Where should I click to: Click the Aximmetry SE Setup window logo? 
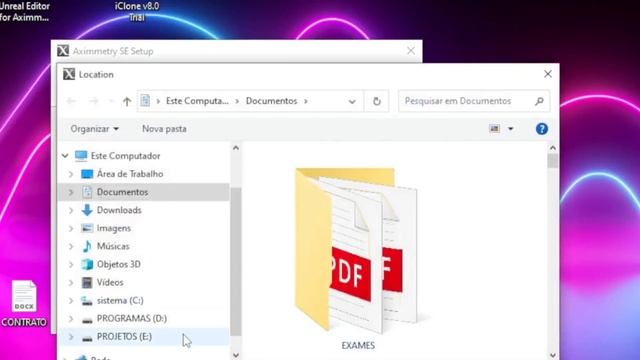[x=63, y=51]
